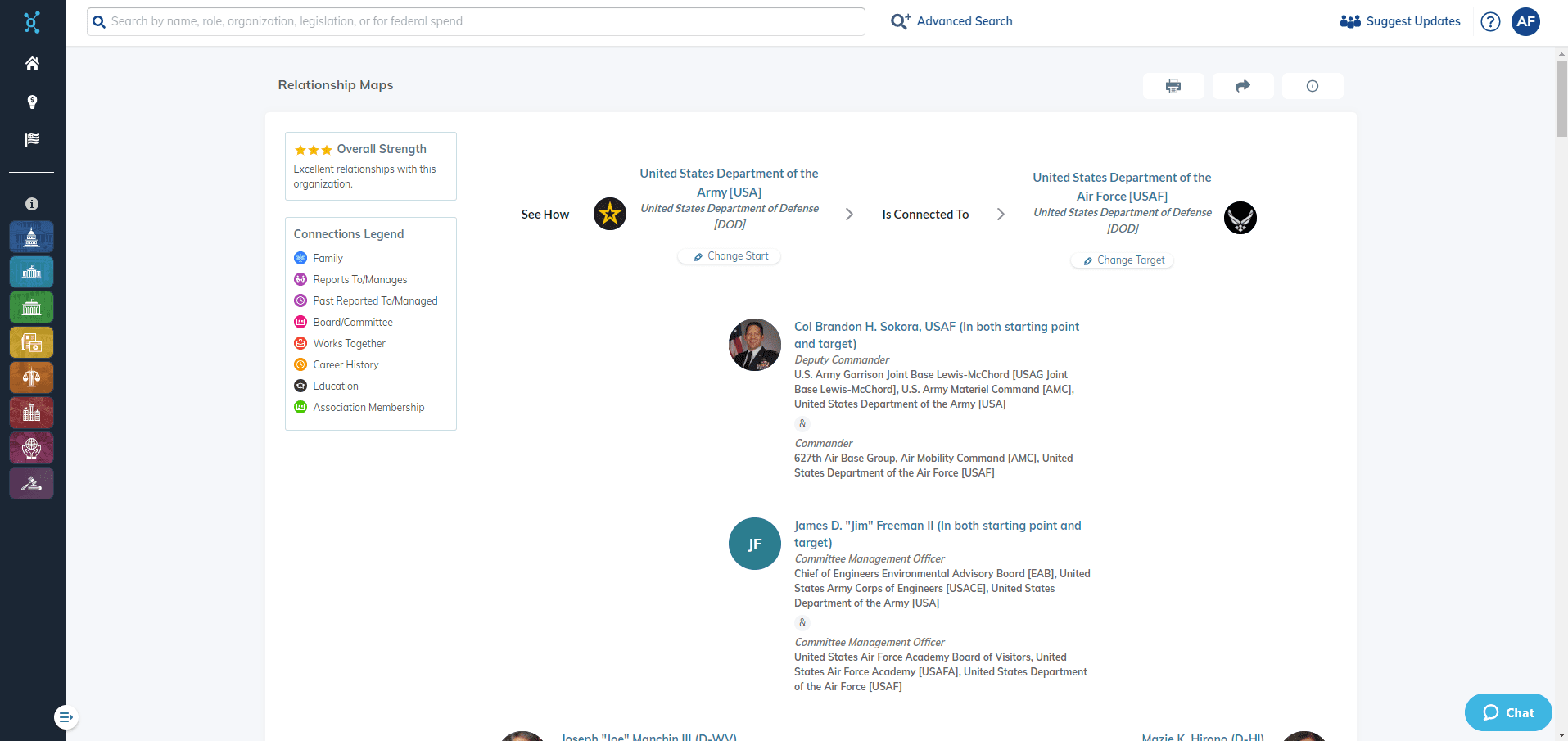Open the purple globe in hand tile
The height and width of the screenshot is (741, 1568).
[x=32, y=448]
